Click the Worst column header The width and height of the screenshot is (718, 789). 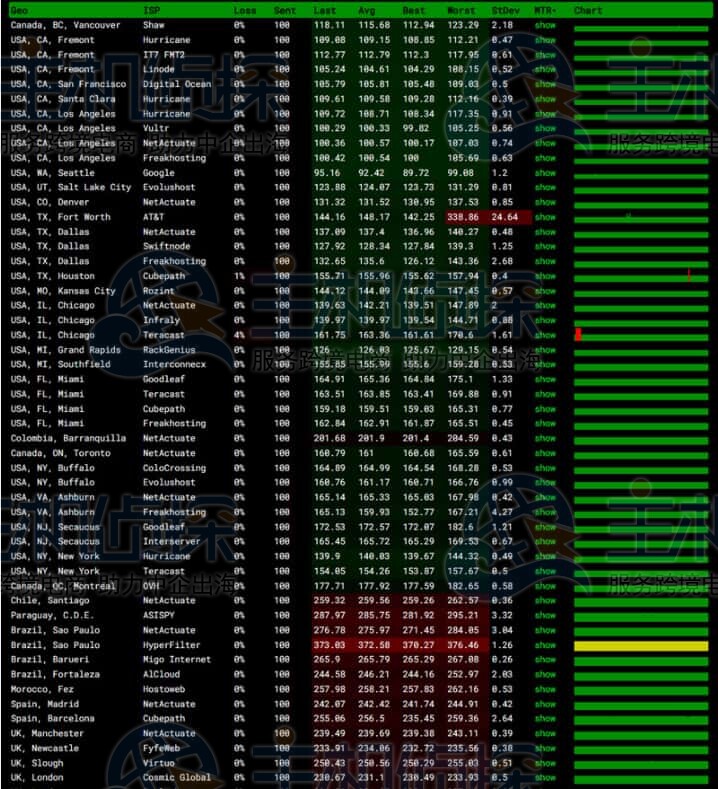click(x=460, y=10)
